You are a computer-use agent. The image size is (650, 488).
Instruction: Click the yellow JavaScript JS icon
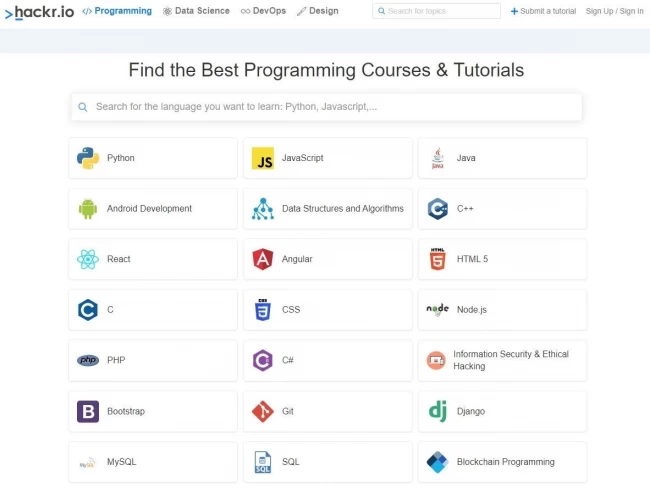pos(263,158)
